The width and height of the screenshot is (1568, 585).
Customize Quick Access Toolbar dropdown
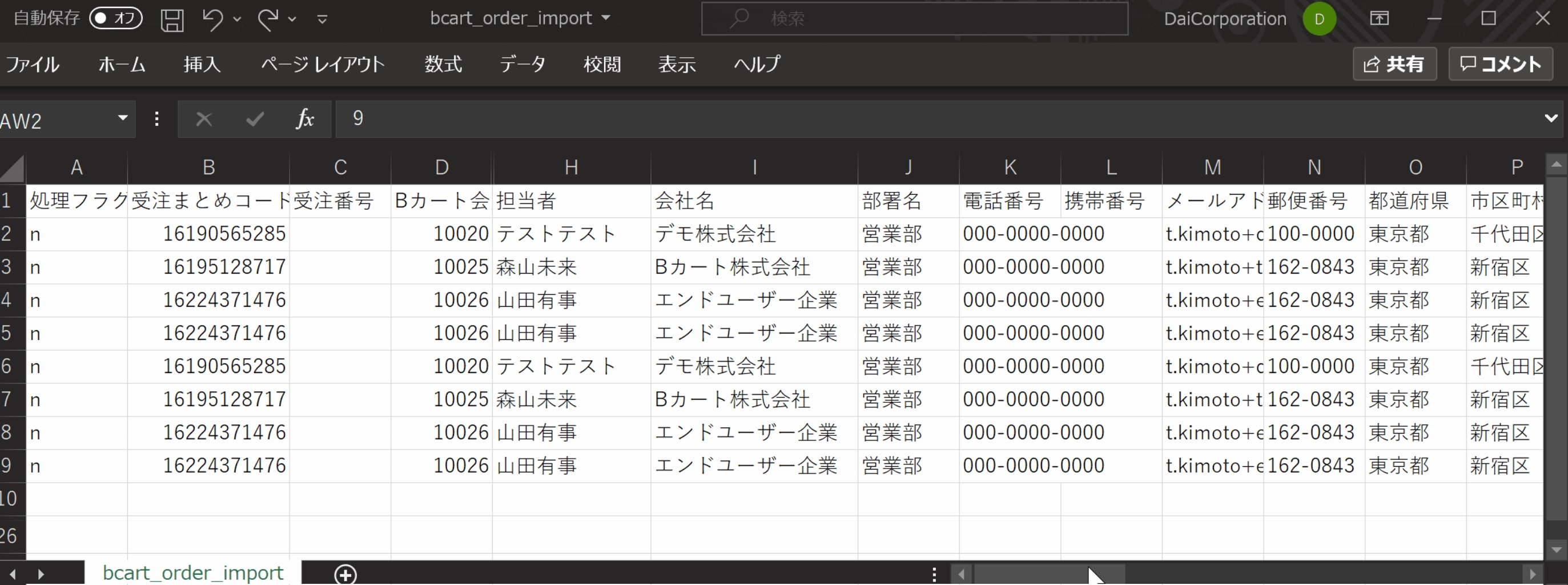click(x=323, y=19)
